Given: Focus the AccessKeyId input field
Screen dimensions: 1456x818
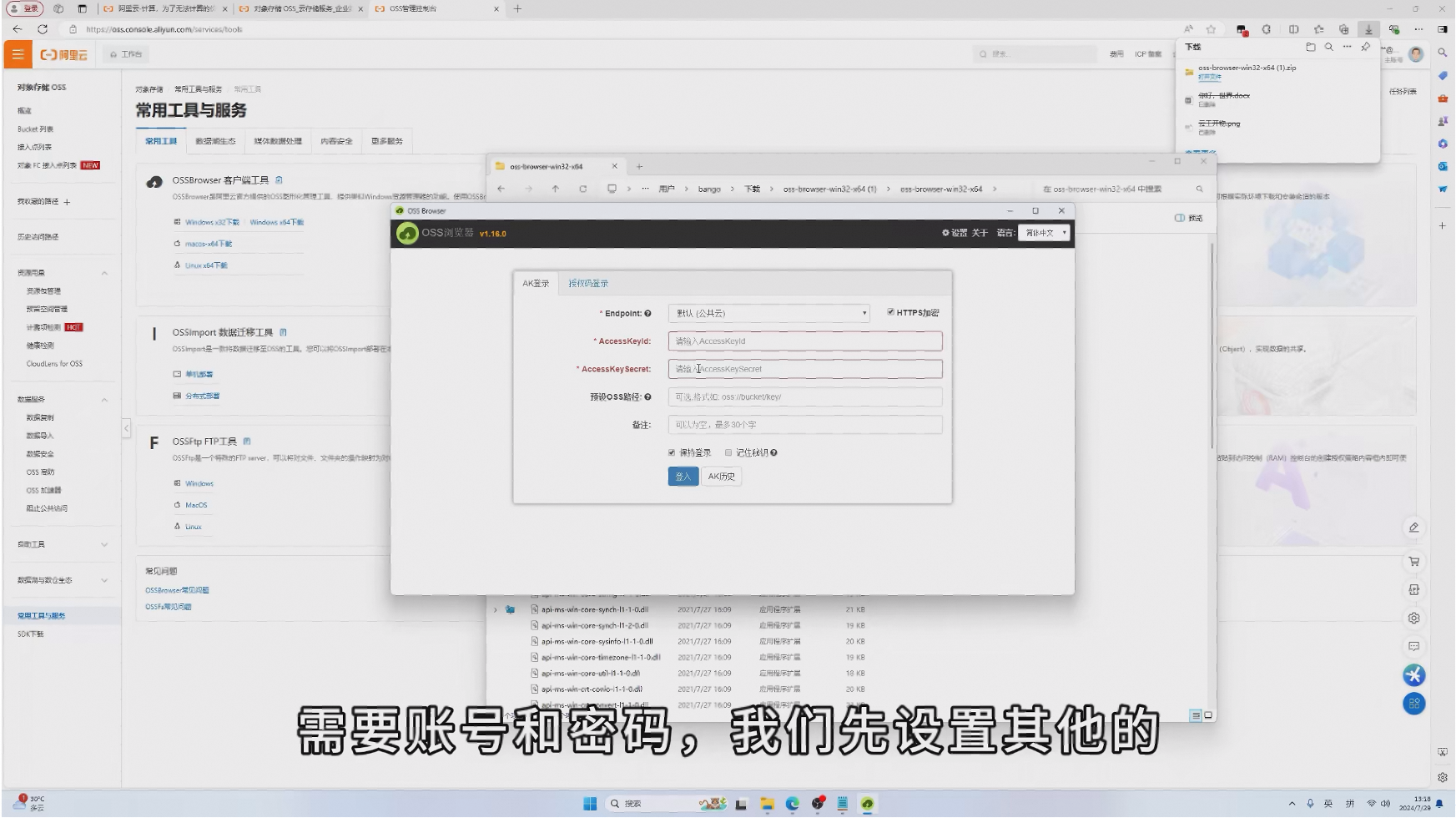Looking at the screenshot, I should tap(805, 341).
